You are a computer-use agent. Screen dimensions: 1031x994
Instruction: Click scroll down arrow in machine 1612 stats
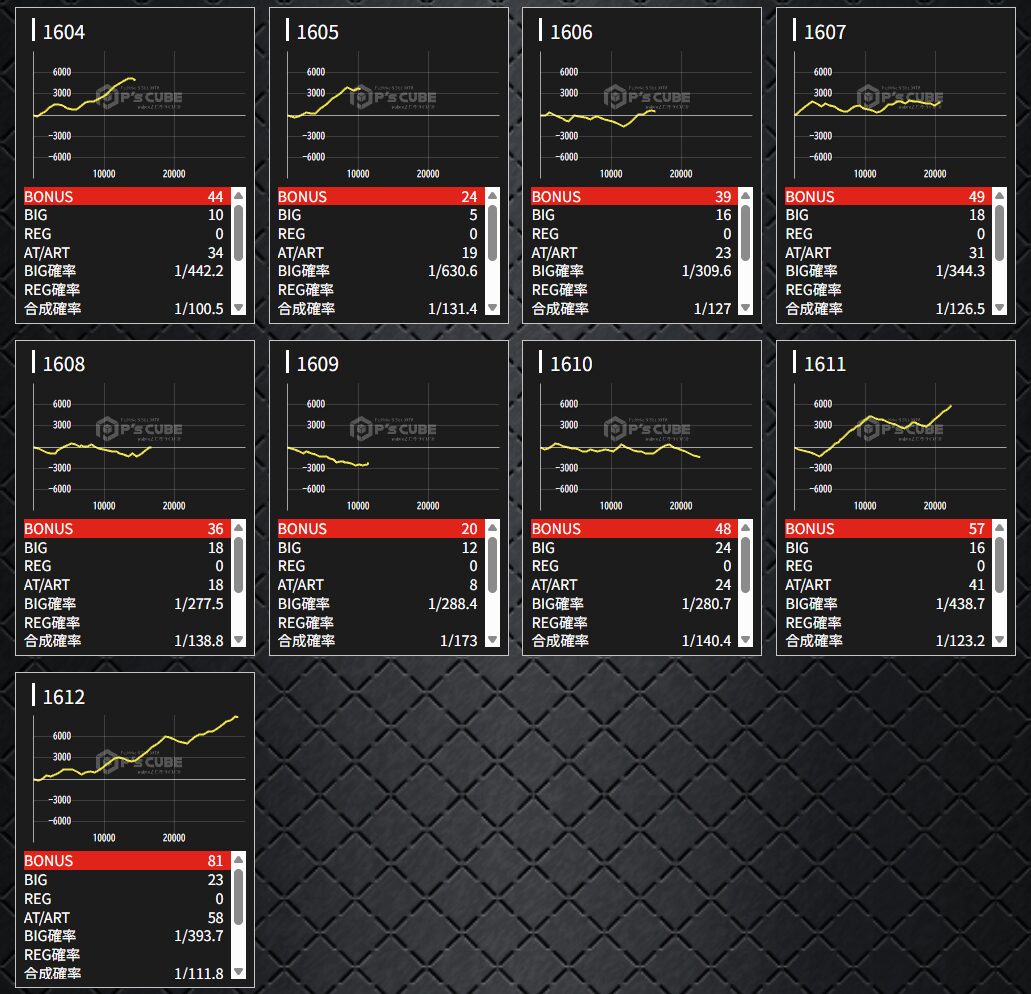pos(239,972)
